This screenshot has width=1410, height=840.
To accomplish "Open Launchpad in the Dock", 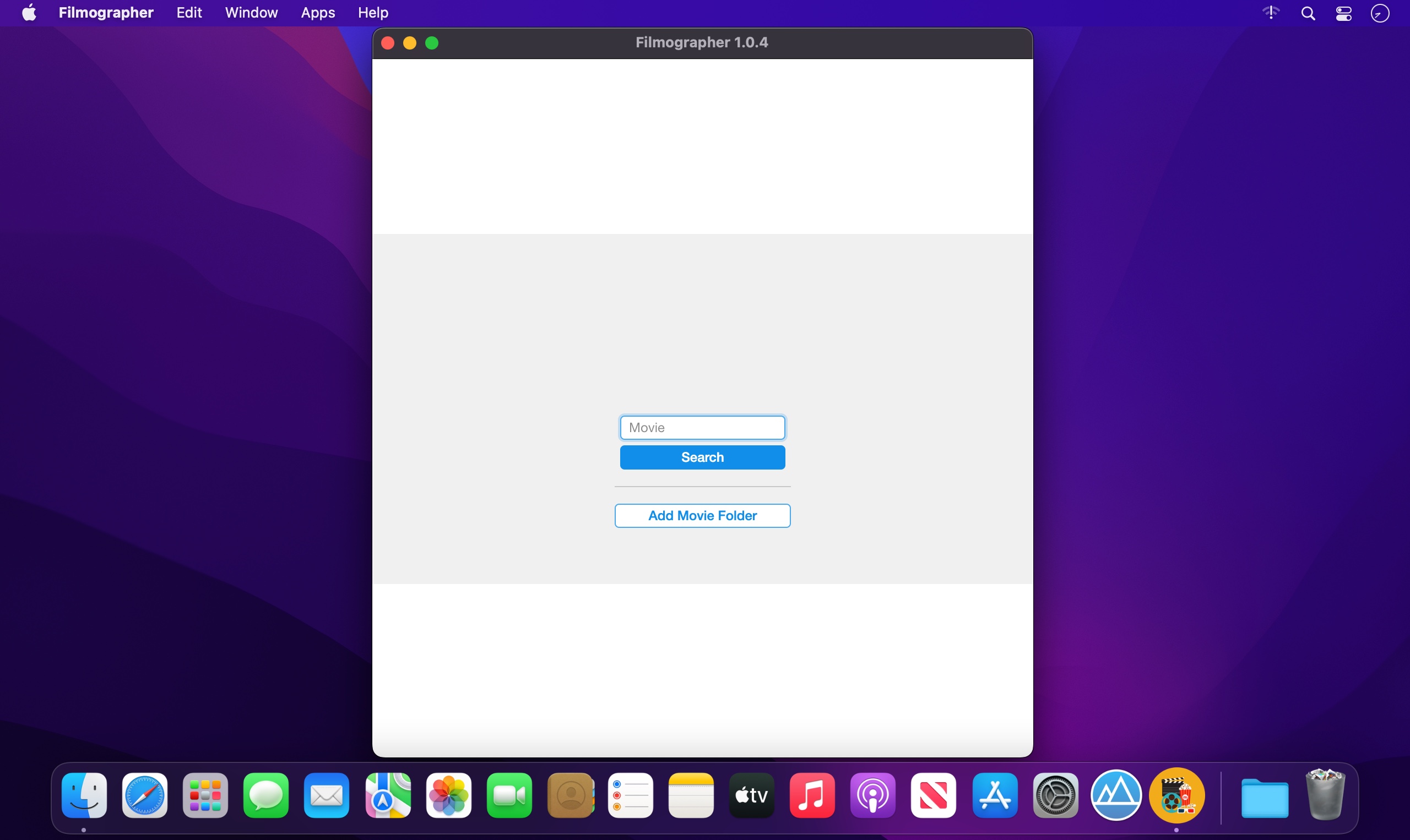I will (x=205, y=795).
